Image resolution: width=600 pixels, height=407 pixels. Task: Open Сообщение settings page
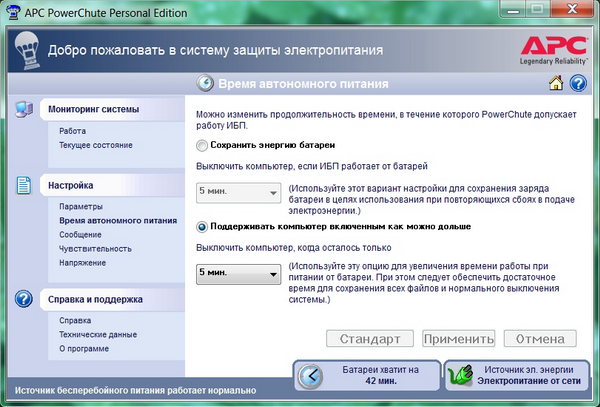pyautogui.click(x=80, y=234)
